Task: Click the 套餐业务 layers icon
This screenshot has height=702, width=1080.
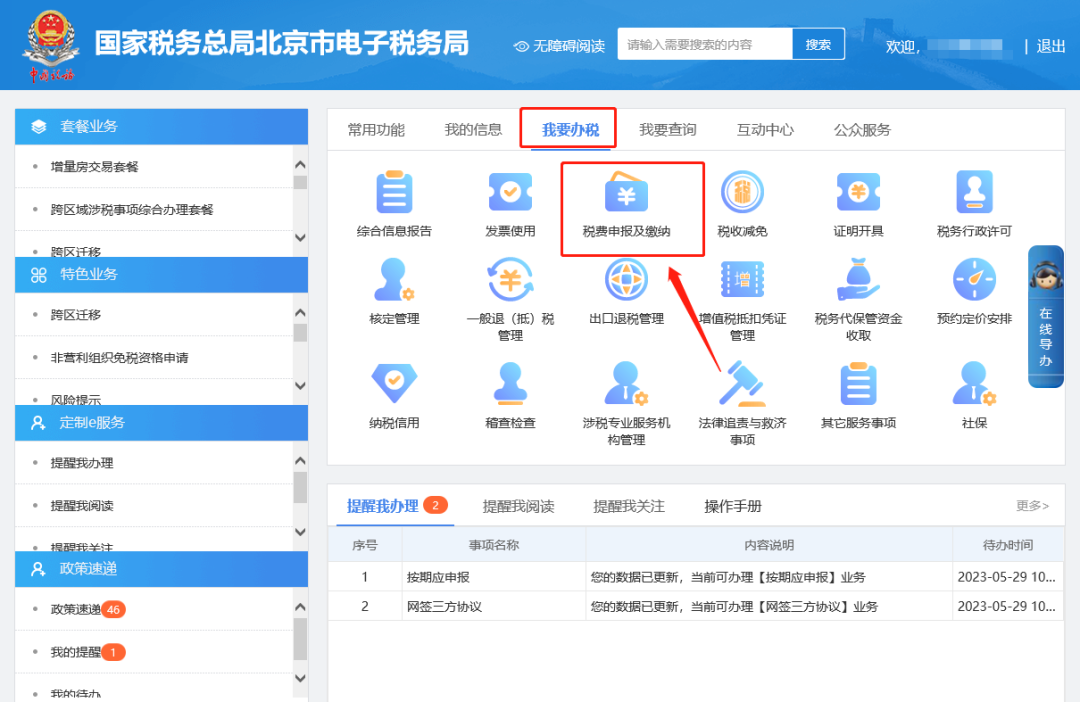Action: coord(39,127)
